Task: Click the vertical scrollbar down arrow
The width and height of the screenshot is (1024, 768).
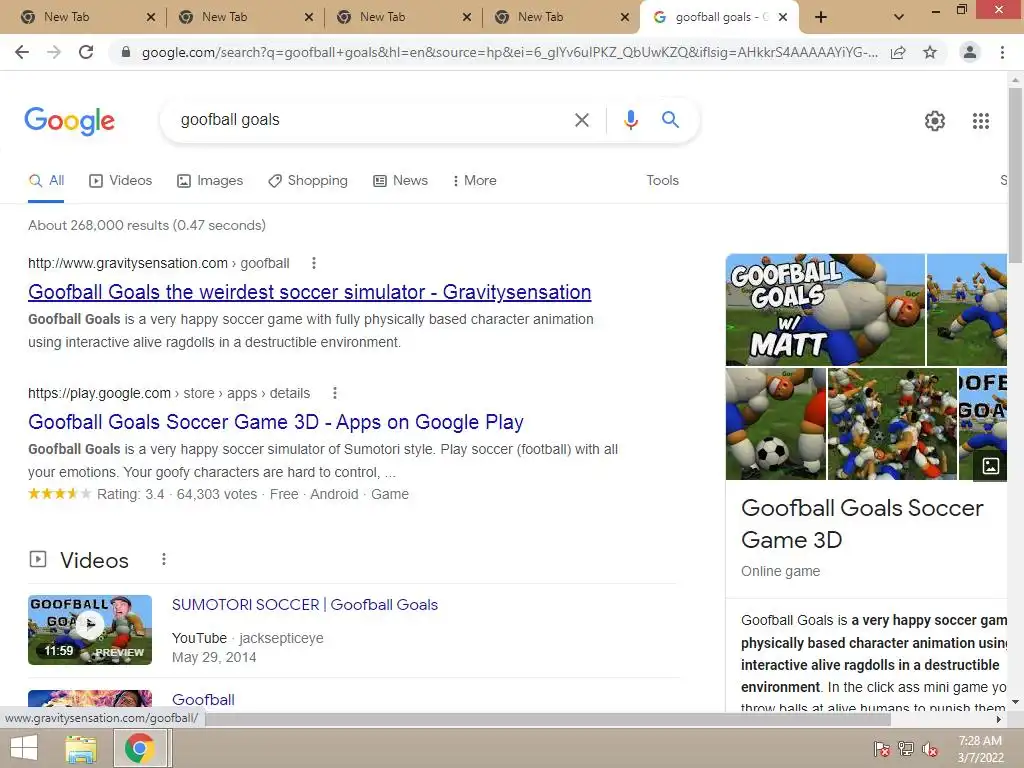Action: pyautogui.click(x=1016, y=702)
